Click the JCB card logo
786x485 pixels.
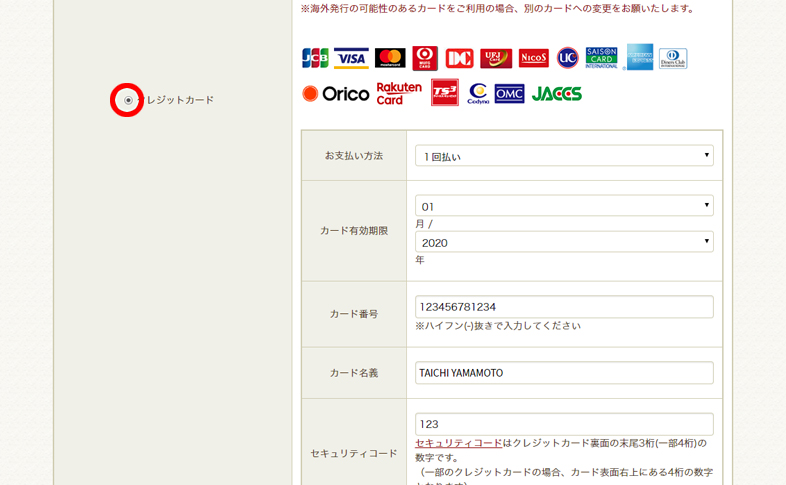click(315, 58)
